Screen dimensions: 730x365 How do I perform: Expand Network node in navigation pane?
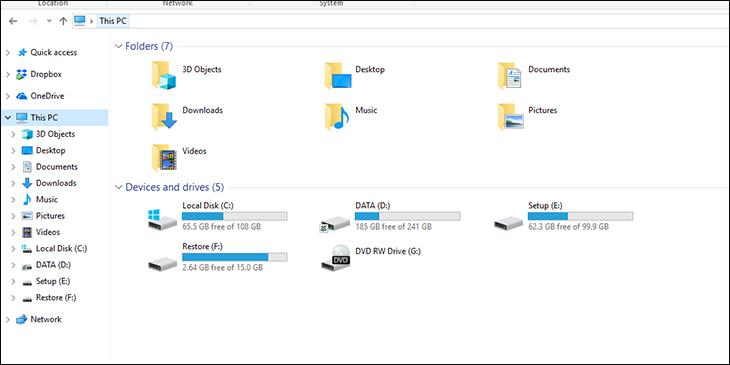point(8,319)
